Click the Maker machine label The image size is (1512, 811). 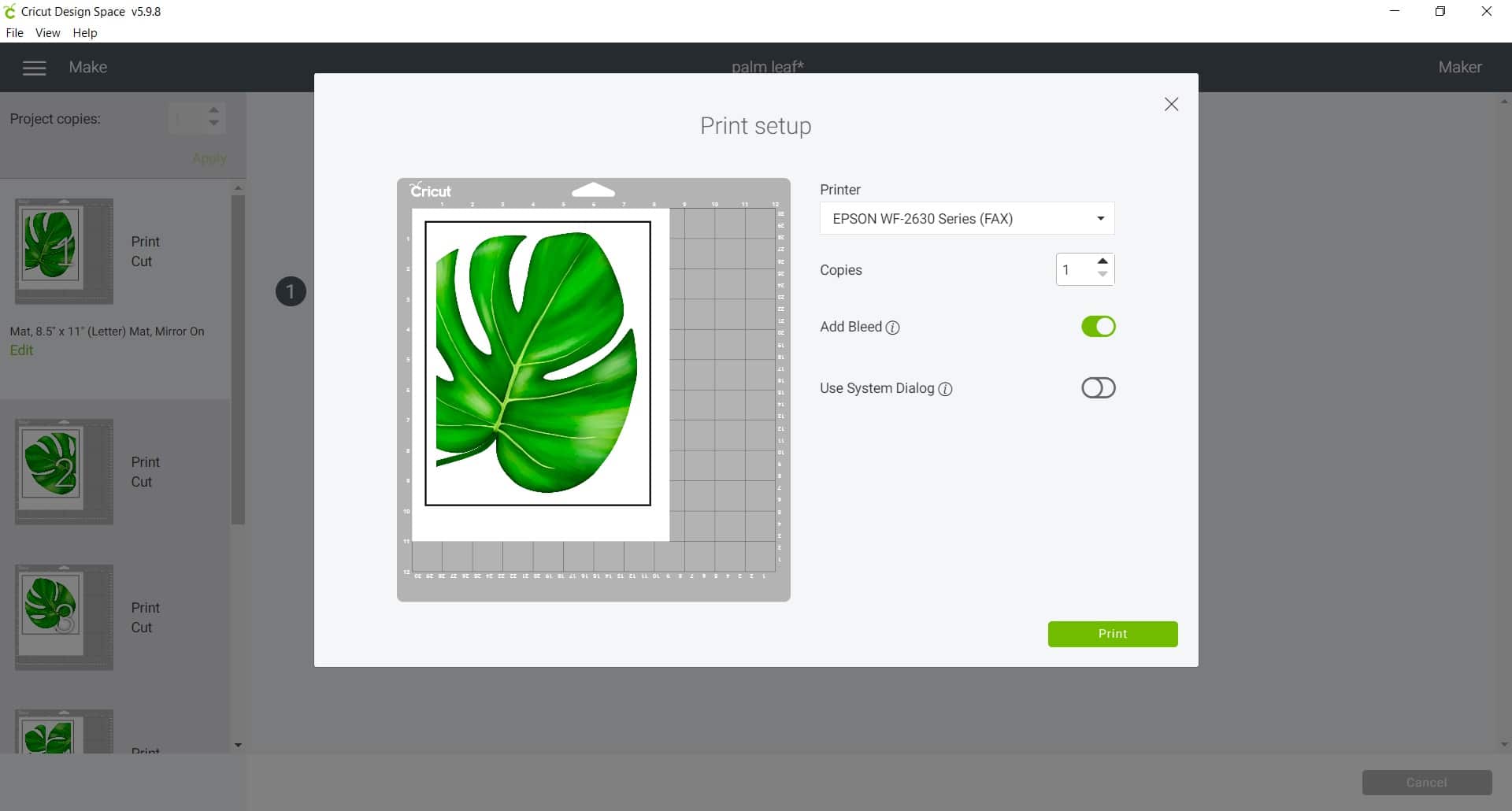coord(1459,68)
